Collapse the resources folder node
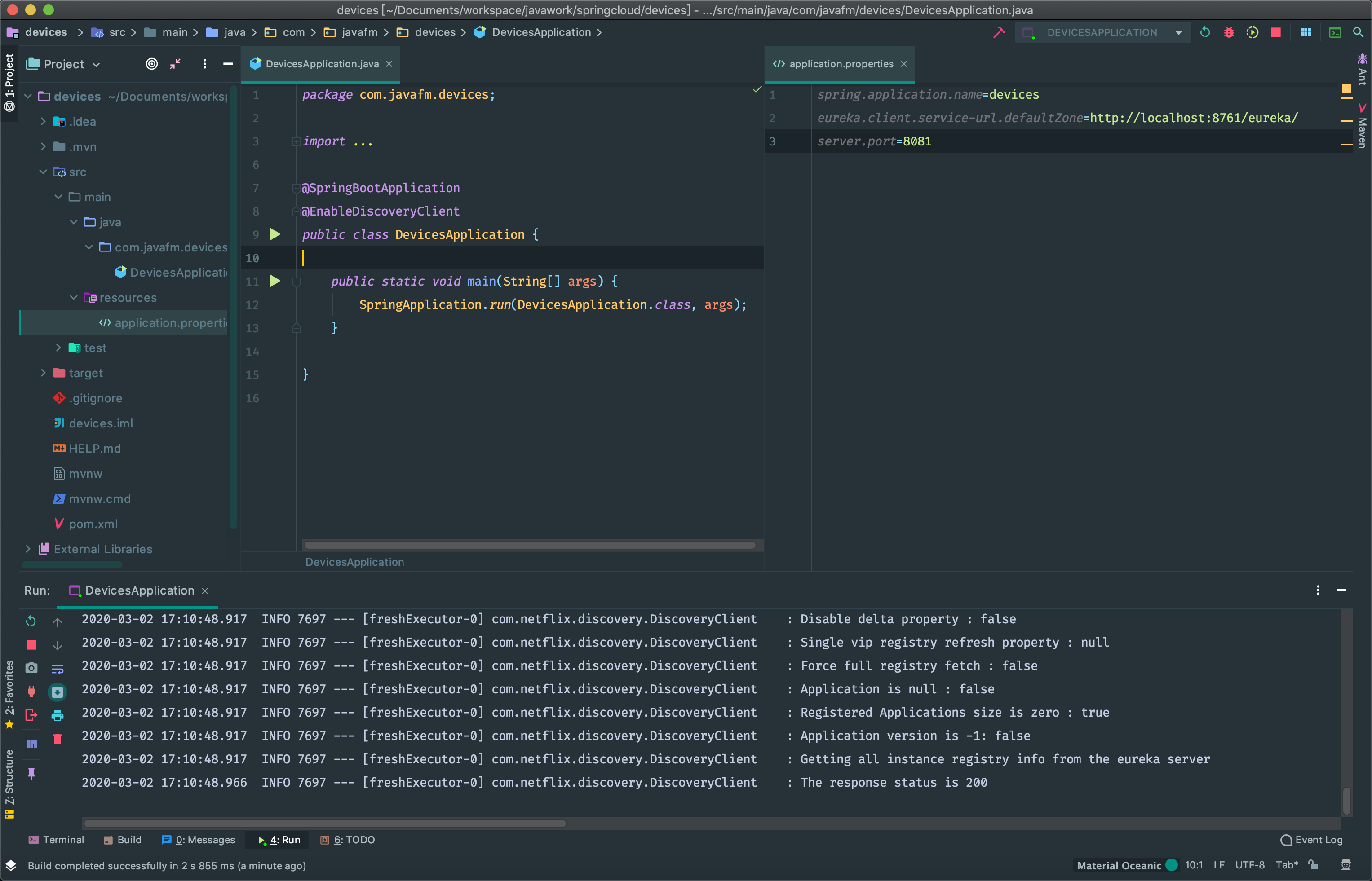 coord(73,297)
